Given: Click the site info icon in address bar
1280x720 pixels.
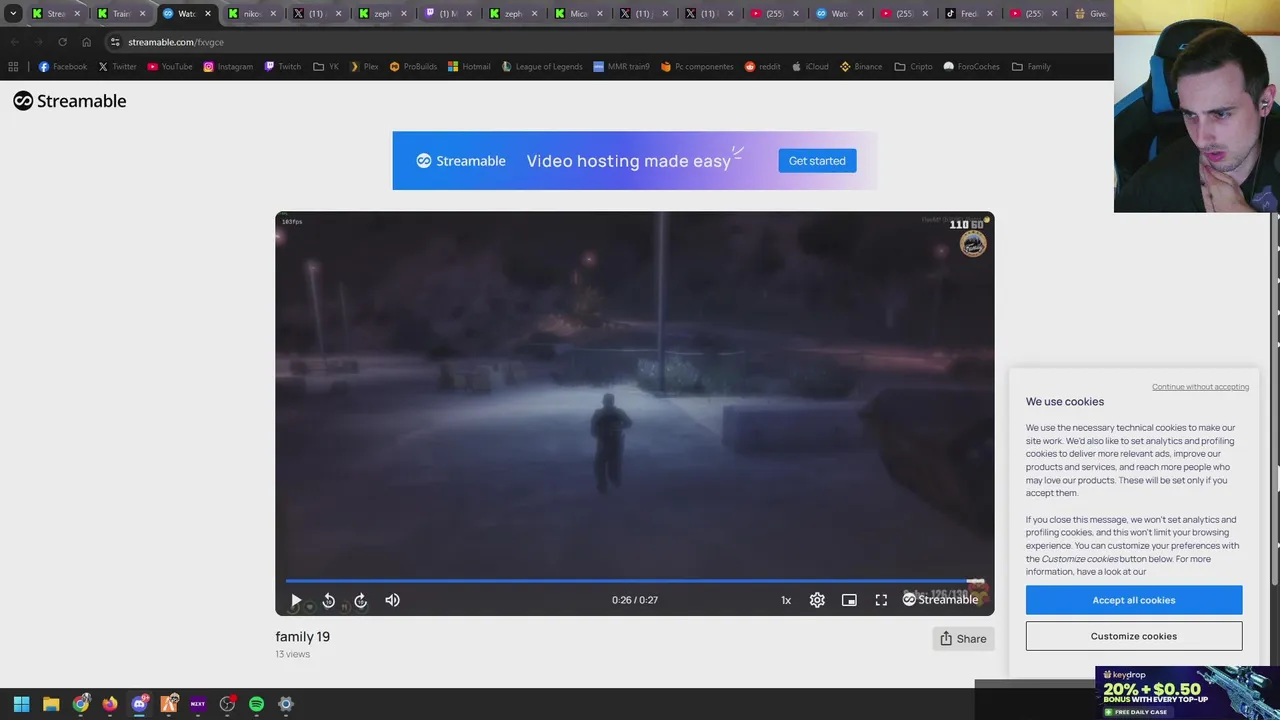Looking at the screenshot, I should [x=115, y=42].
